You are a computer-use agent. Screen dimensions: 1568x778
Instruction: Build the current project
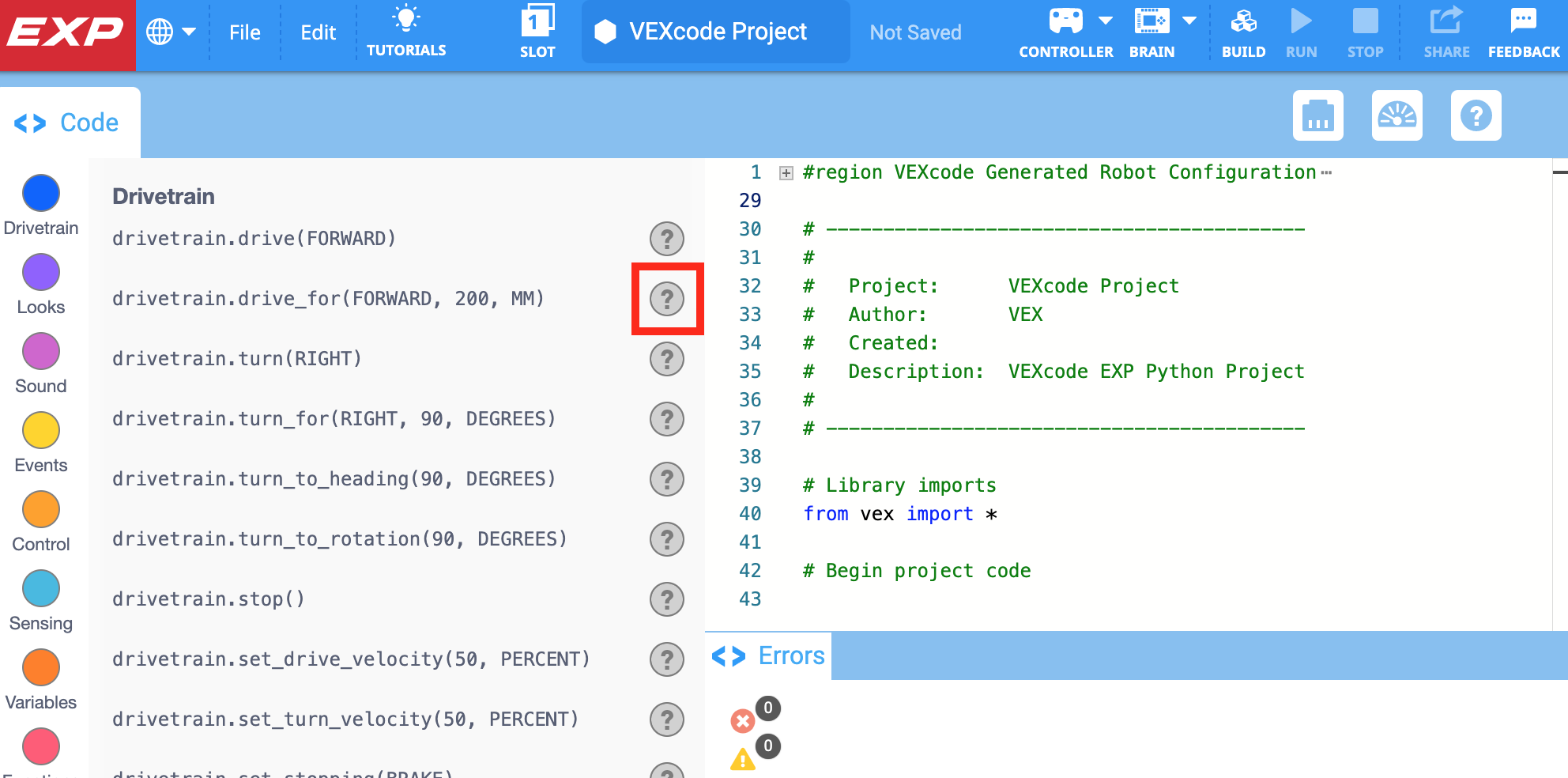pyautogui.click(x=1242, y=32)
